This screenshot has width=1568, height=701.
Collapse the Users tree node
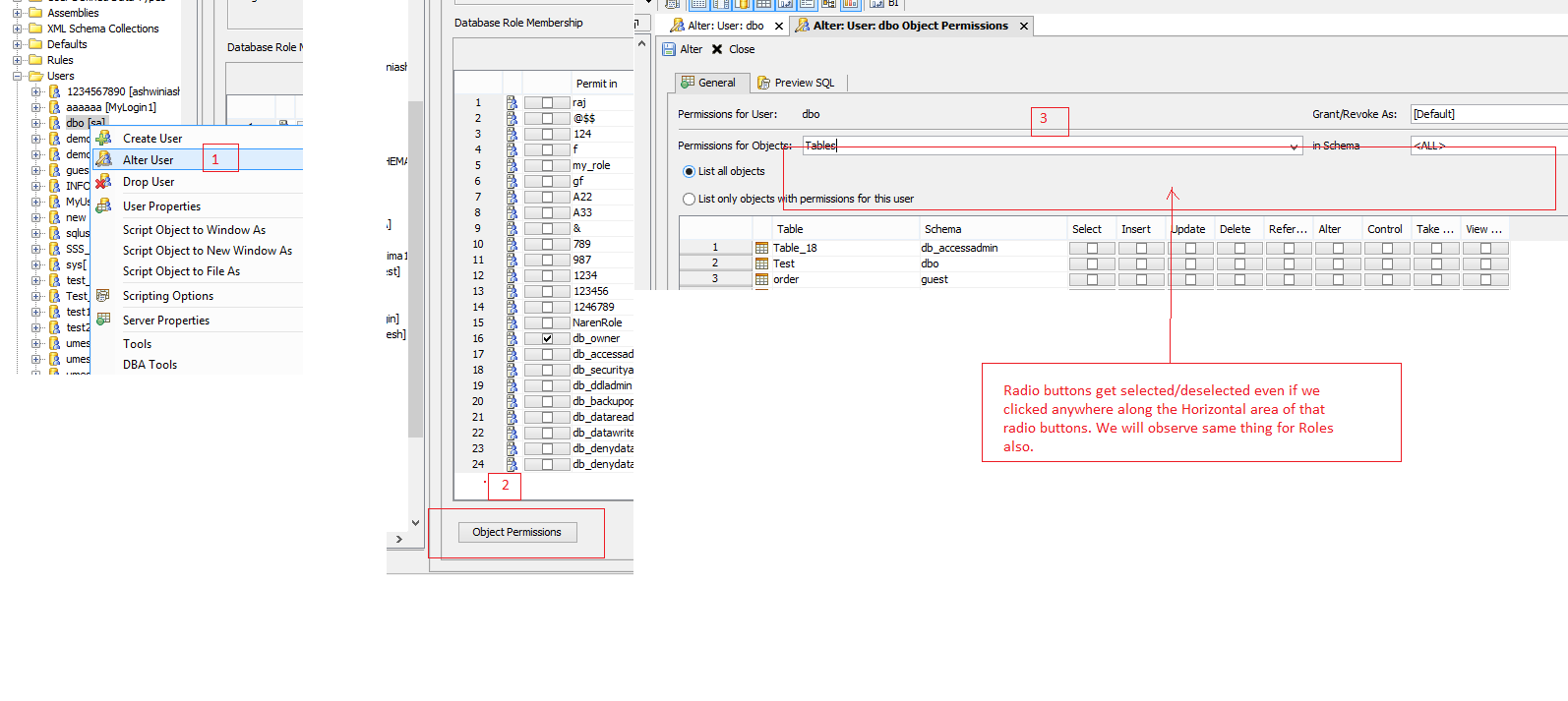pyautogui.click(x=17, y=76)
